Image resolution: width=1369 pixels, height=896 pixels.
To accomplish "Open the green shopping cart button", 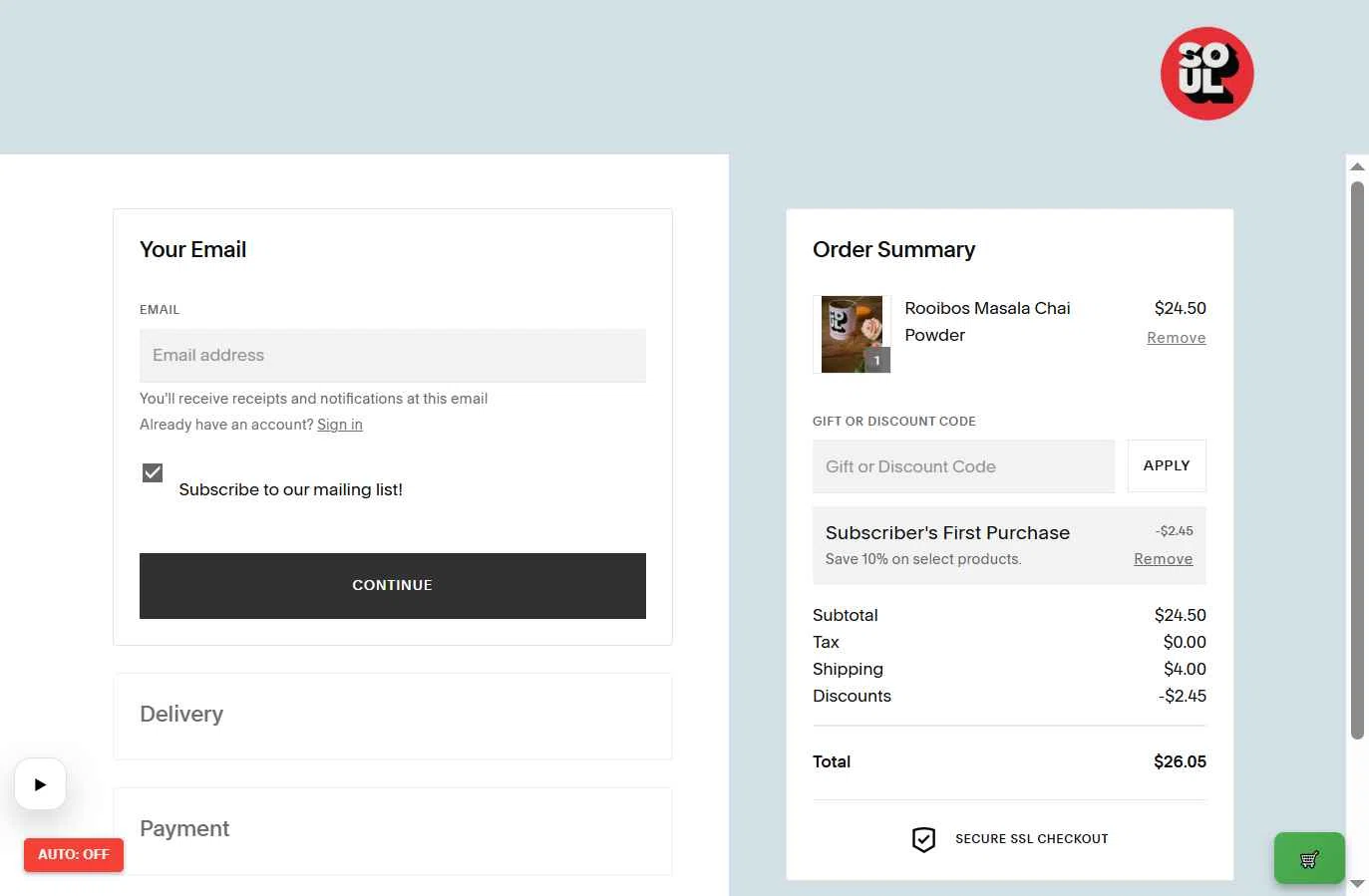I will click(1309, 858).
